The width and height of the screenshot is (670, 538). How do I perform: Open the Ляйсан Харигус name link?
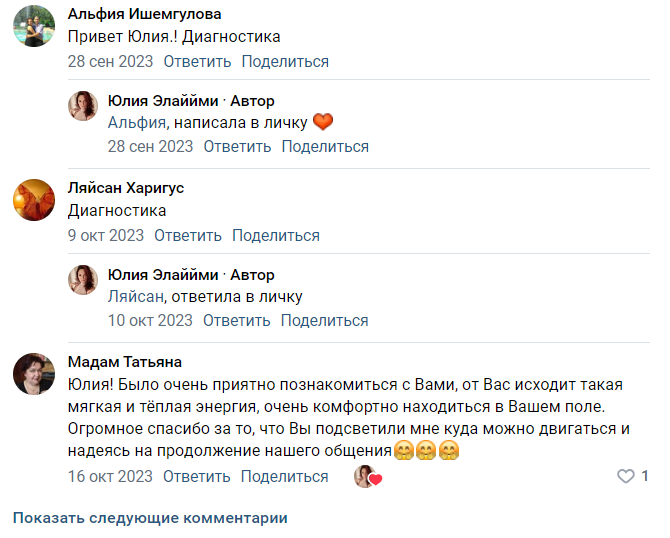click(x=126, y=188)
